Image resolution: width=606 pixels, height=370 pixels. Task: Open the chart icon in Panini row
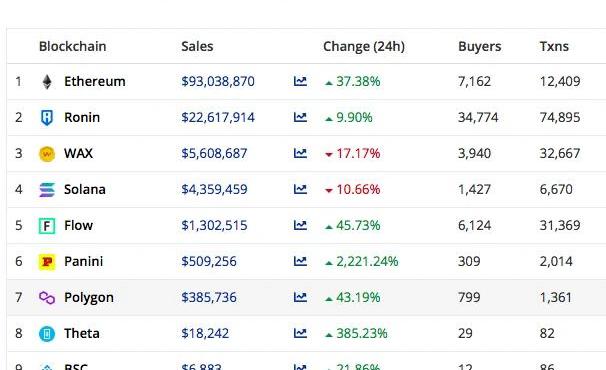[300, 261]
